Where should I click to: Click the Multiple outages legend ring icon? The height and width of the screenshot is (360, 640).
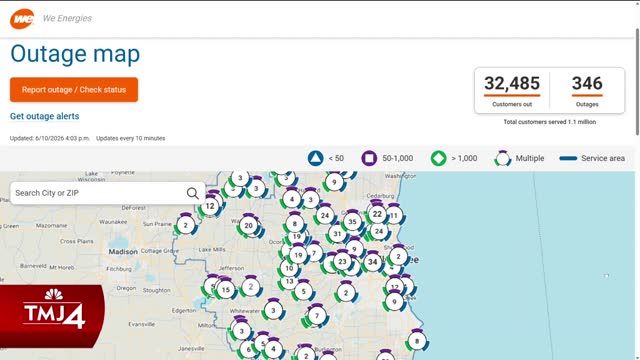[x=502, y=158]
